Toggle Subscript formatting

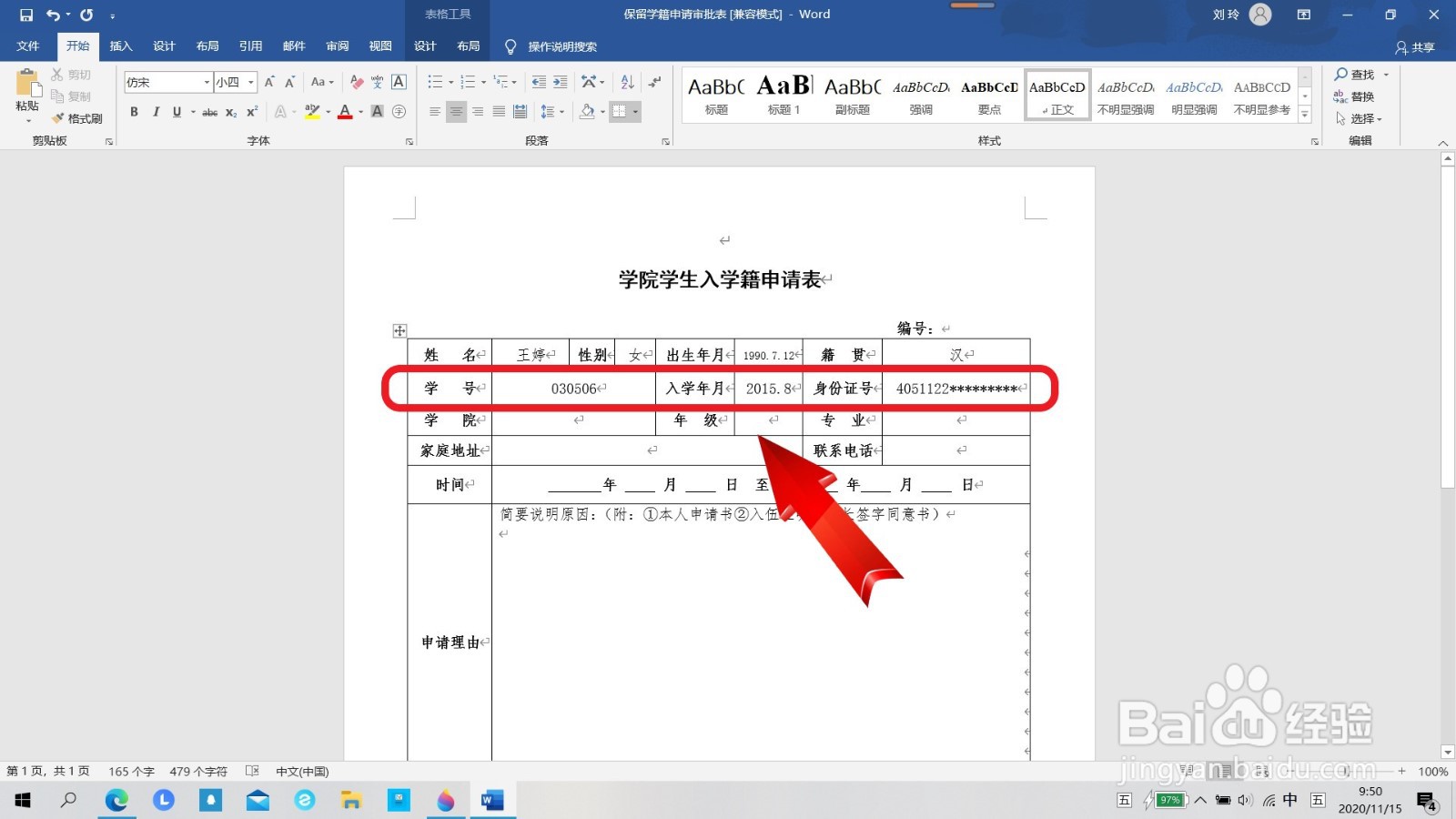click(x=231, y=112)
